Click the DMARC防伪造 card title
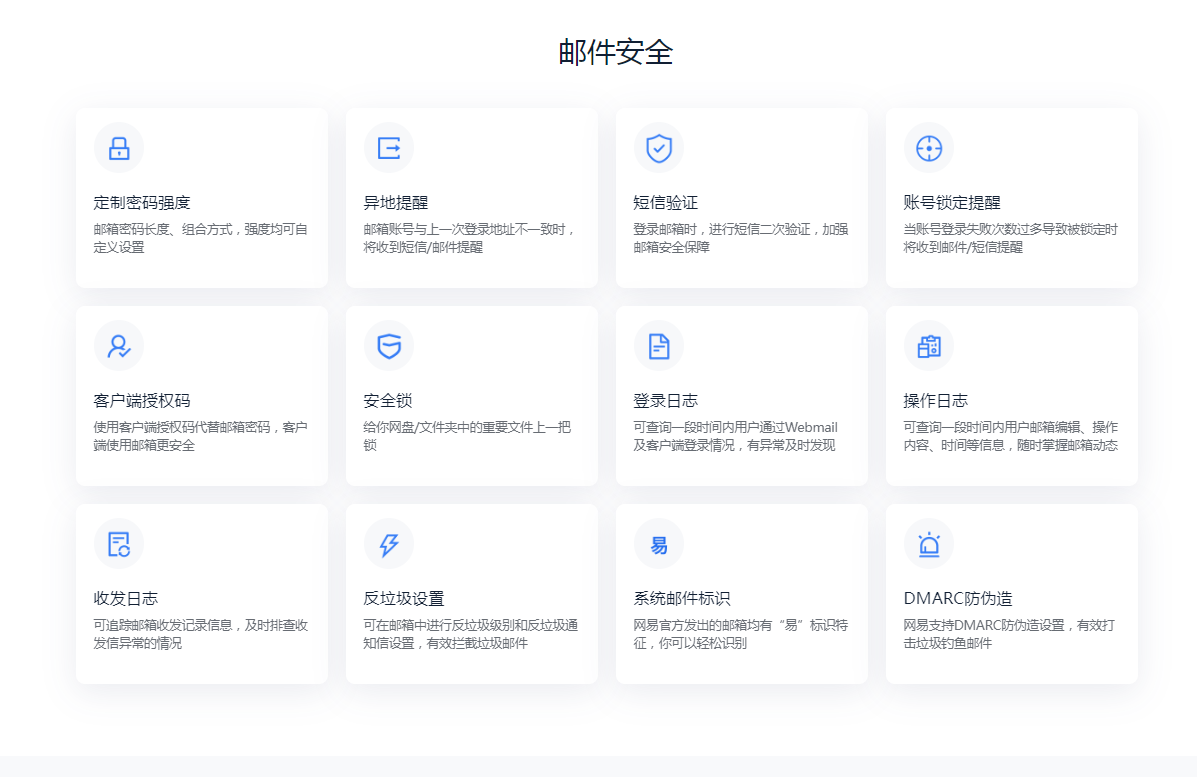This screenshot has height=777, width=1197. pyautogui.click(x=957, y=599)
